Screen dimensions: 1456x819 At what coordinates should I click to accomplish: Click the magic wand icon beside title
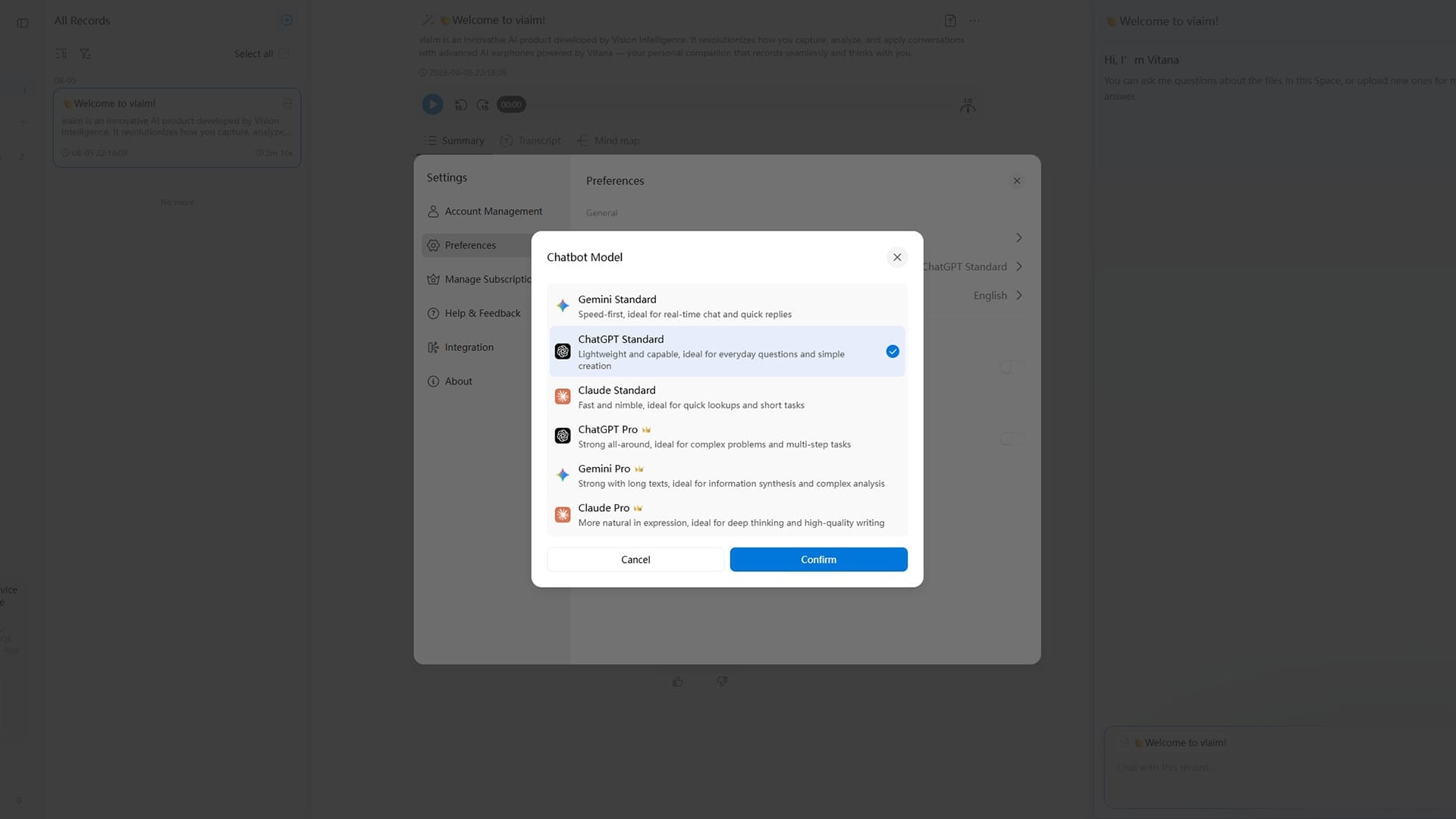[428, 20]
